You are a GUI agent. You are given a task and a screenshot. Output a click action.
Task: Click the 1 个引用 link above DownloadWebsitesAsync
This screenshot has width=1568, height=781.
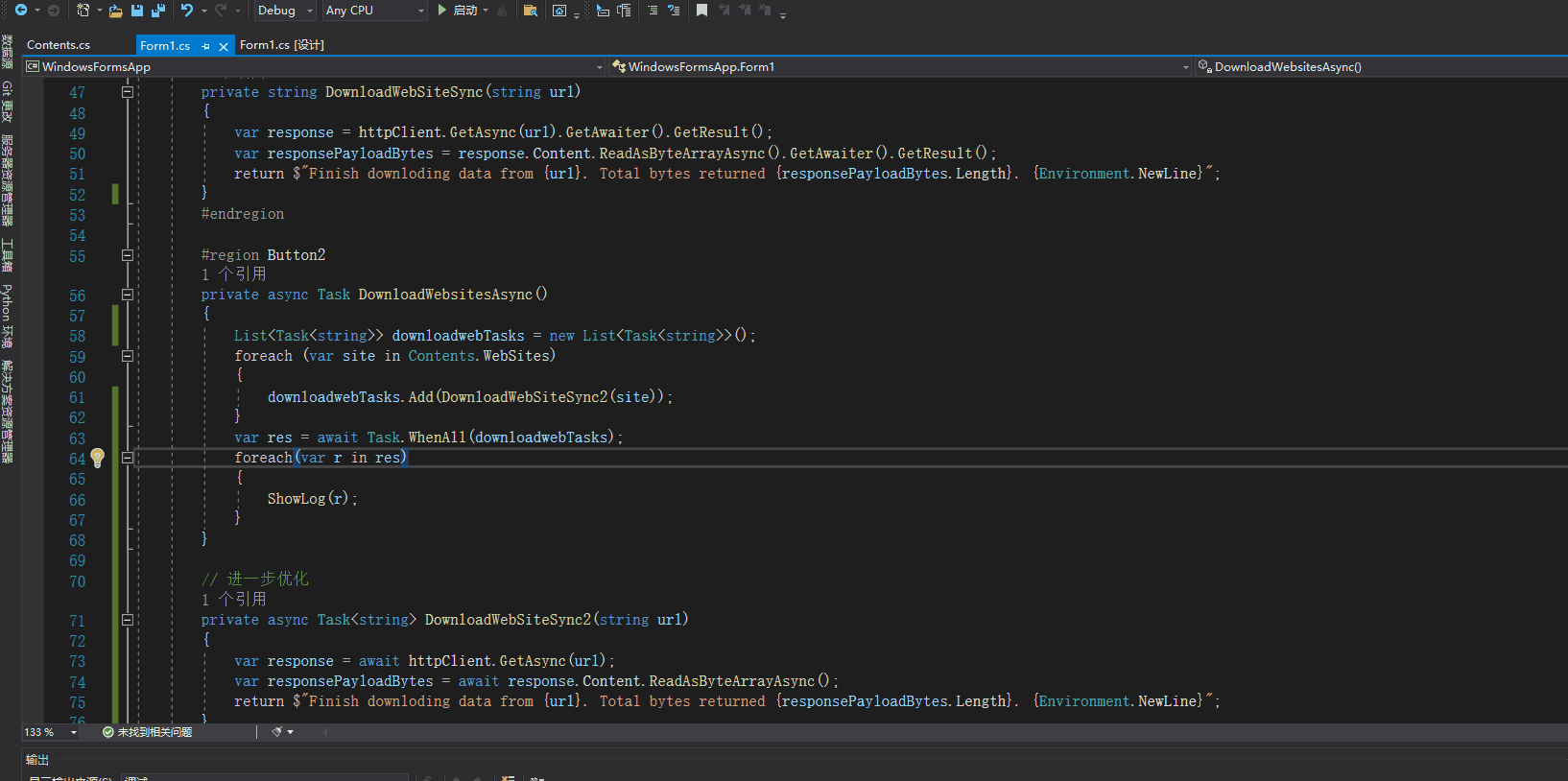pos(233,274)
